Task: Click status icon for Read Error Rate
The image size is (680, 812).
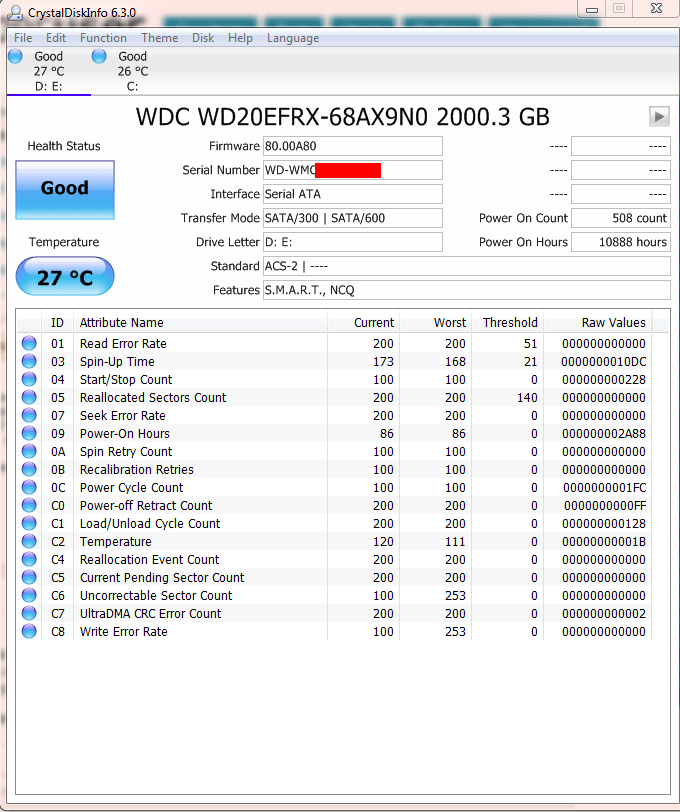Action: (x=30, y=344)
